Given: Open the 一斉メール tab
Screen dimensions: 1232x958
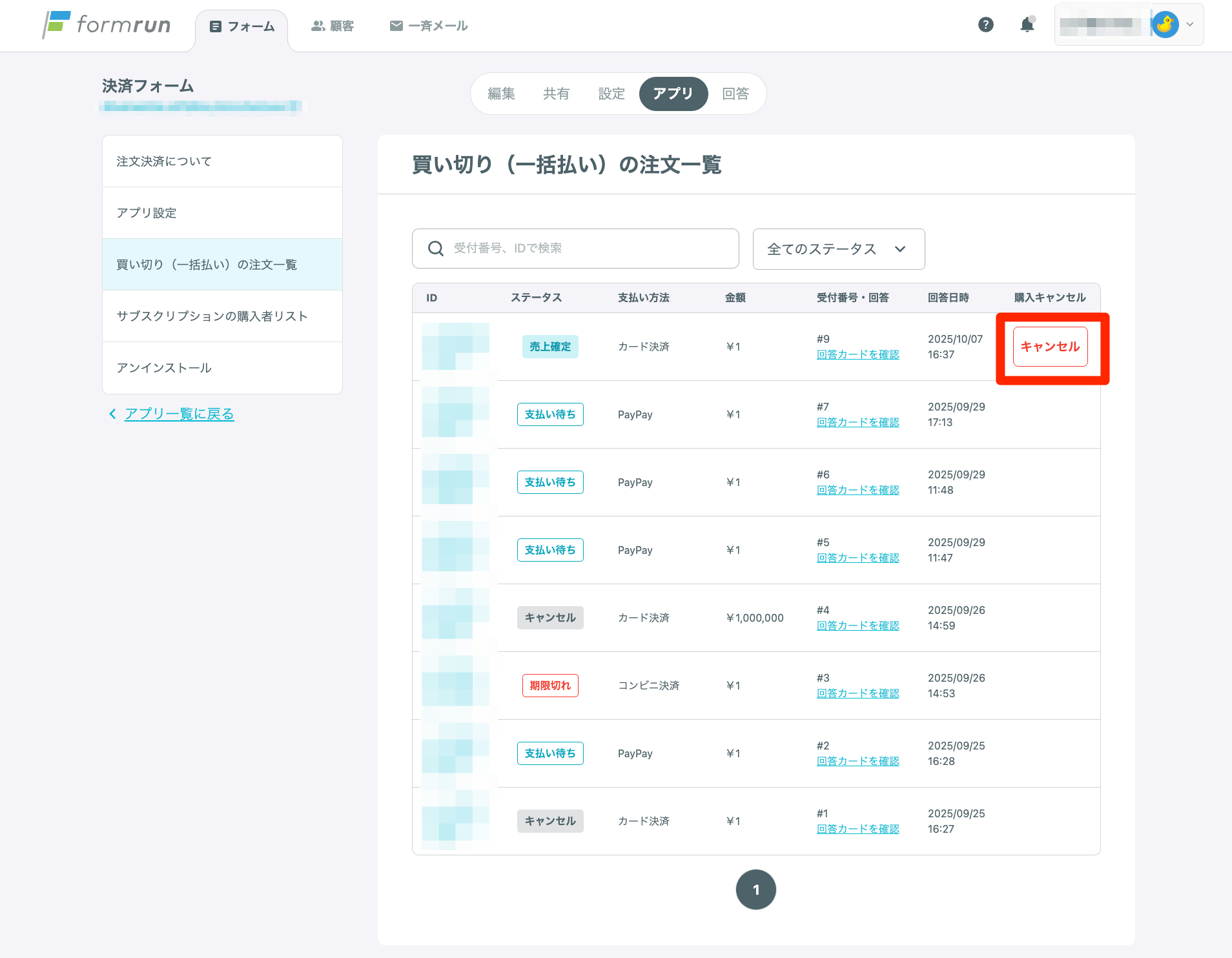Looking at the screenshot, I should pos(429,26).
